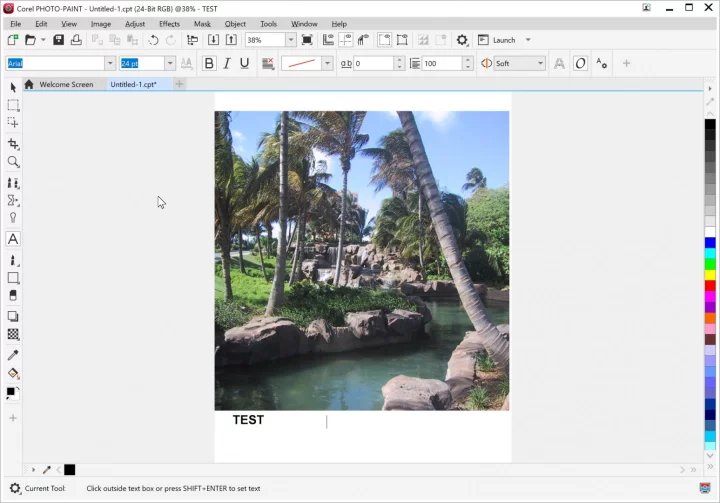Switch to the Welcome Screen tab
720x503 pixels.
click(66, 85)
